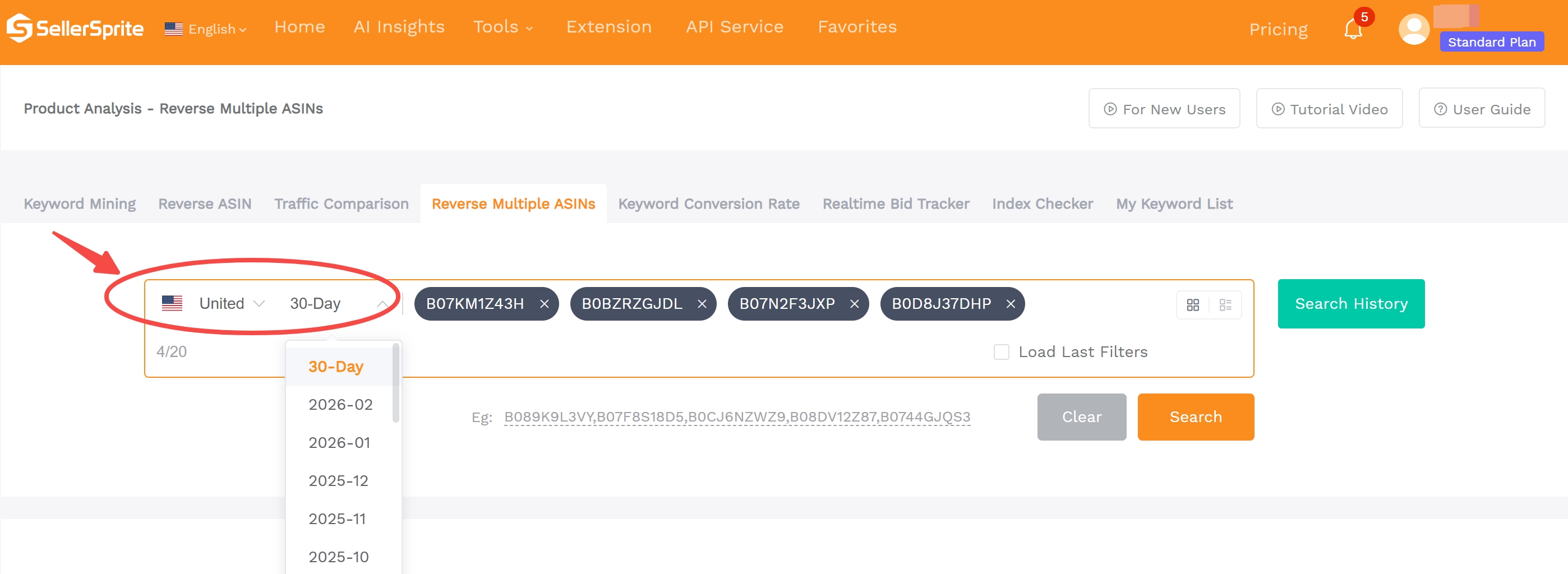The width and height of the screenshot is (1568, 574).
Task: Remove the B07KM1Z43H ASIN chip
Action: (544, 304)
